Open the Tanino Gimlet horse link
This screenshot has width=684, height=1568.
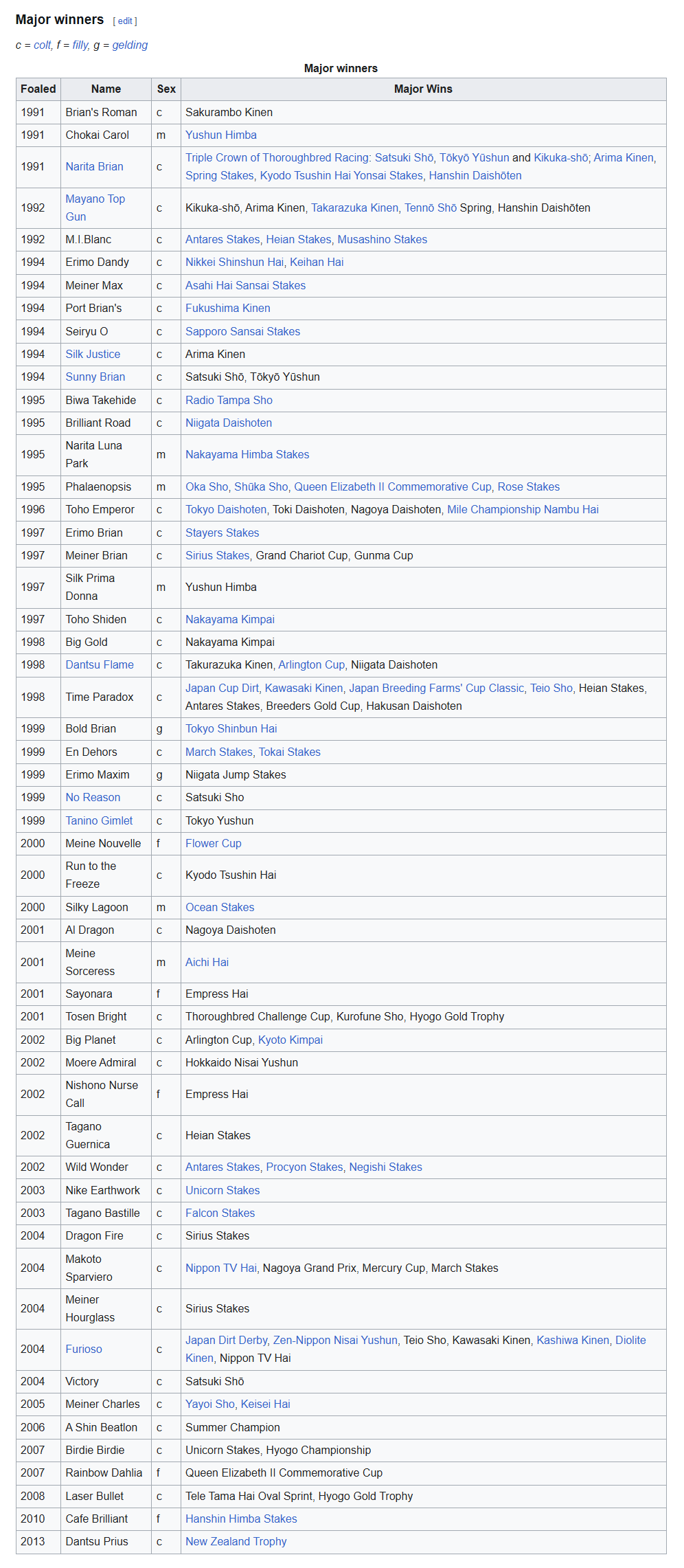click(100, 821)
